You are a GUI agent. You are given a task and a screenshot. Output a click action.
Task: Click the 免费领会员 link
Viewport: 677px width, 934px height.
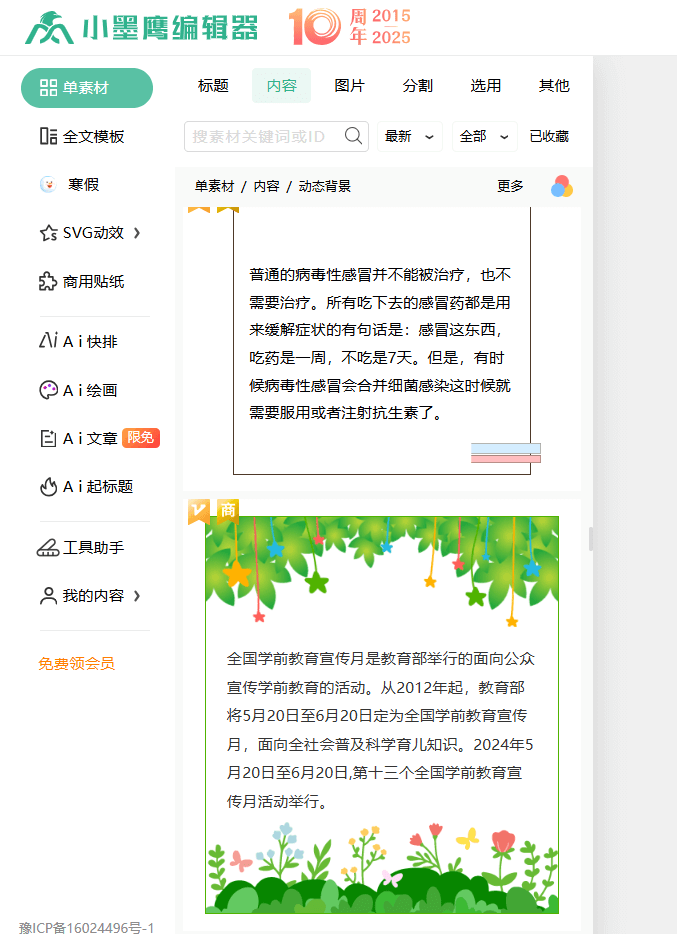pos(77,663)
